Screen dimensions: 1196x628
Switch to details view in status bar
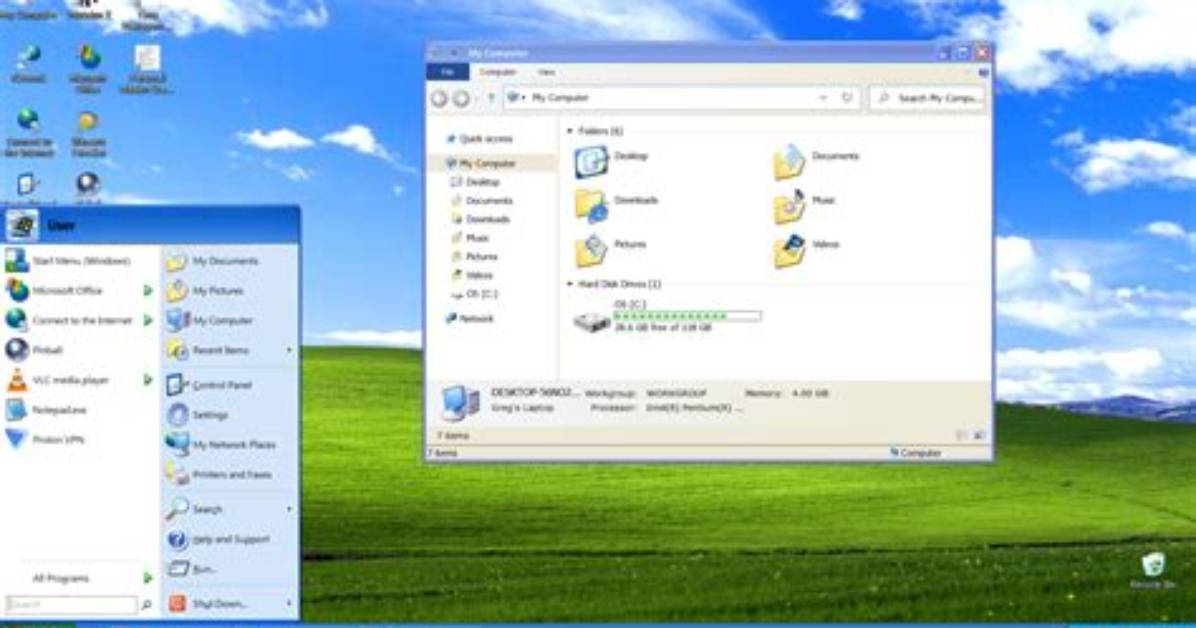(x=962, y=436)
